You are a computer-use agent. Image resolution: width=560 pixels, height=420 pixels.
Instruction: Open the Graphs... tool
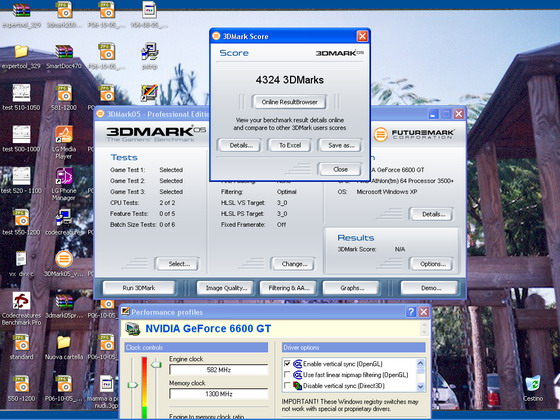351,288
